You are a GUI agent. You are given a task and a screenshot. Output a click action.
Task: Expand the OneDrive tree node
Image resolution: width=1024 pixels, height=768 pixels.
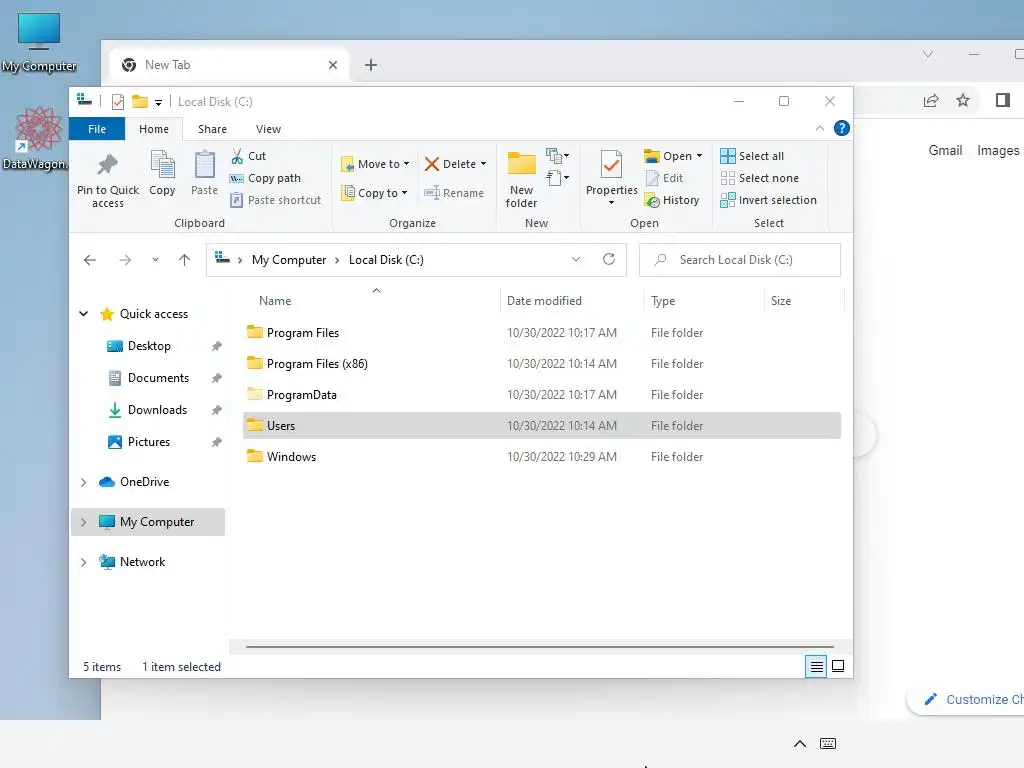[x=84, y=482]
